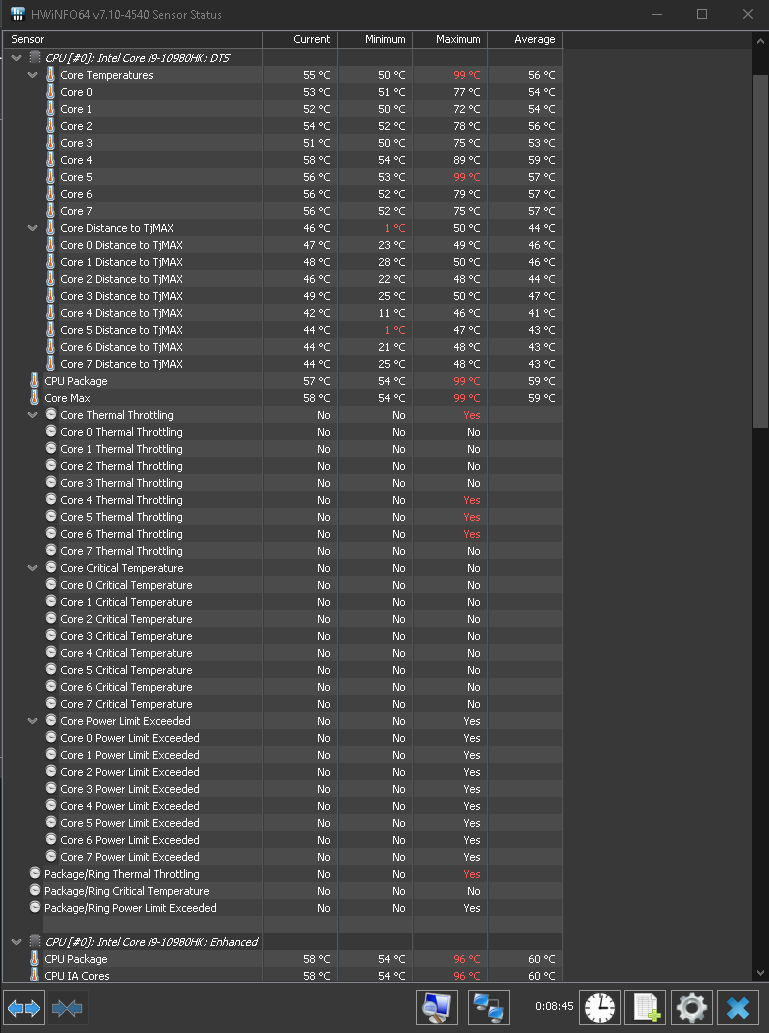Select Core 2 Distance to TjMAX row
Viewport: 769px width, 1033px height.
tap(283, 279)
